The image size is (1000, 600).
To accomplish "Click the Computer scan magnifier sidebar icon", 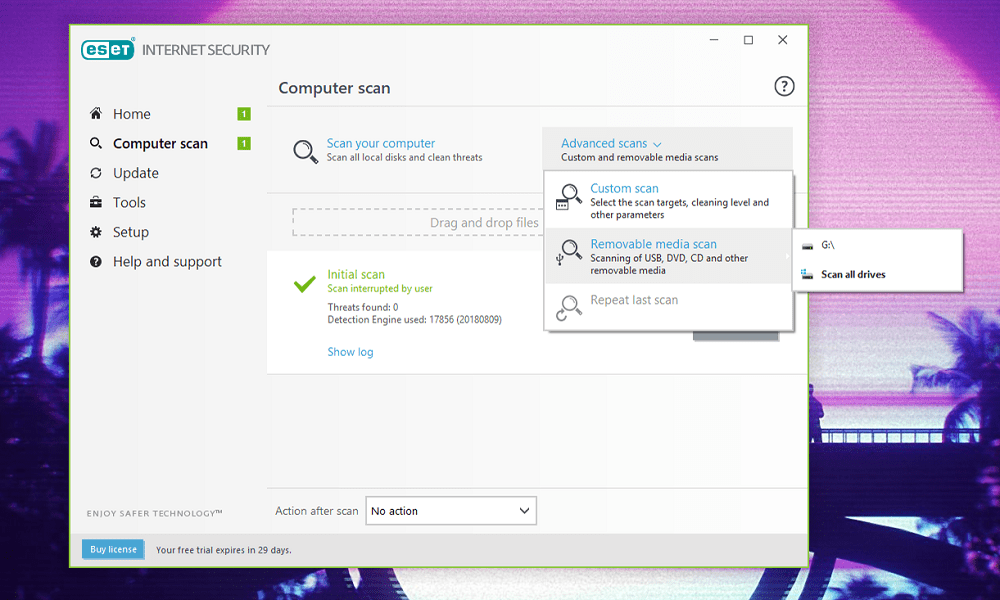I will (x=96, y=143).
